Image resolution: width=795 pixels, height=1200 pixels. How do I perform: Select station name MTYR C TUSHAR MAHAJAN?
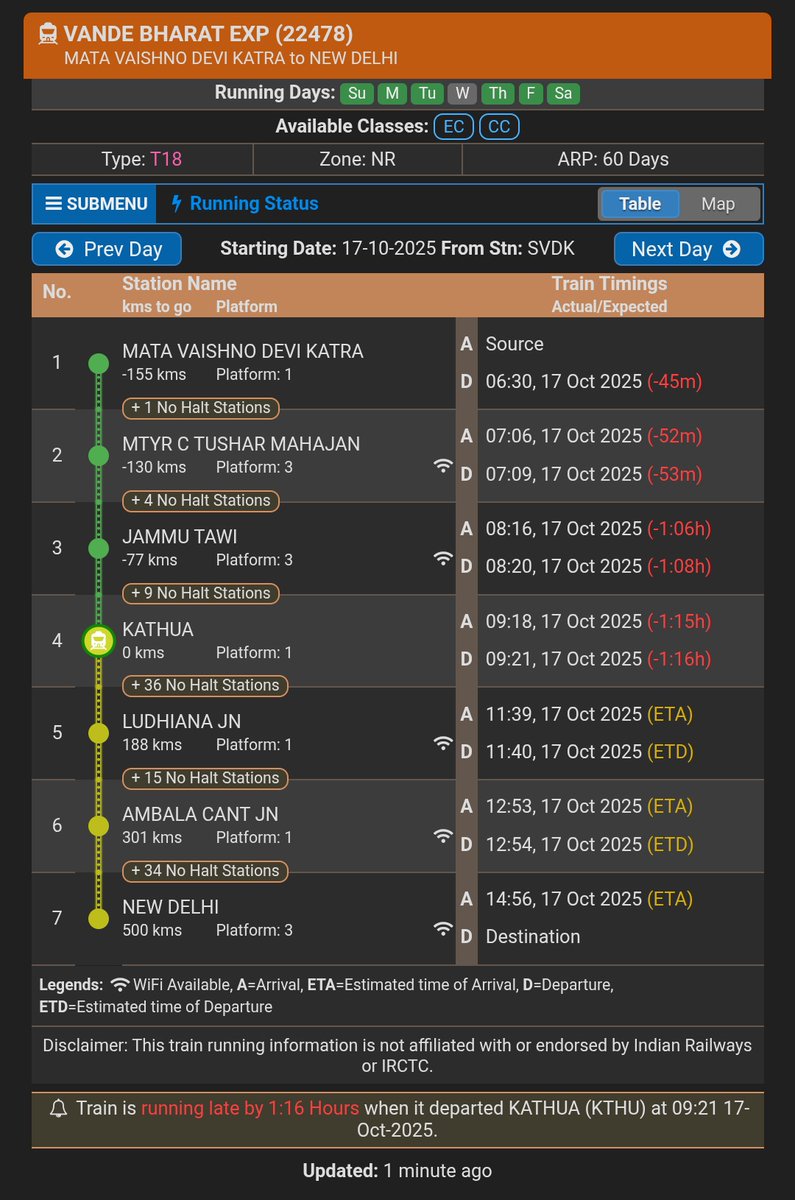[241, 444]
